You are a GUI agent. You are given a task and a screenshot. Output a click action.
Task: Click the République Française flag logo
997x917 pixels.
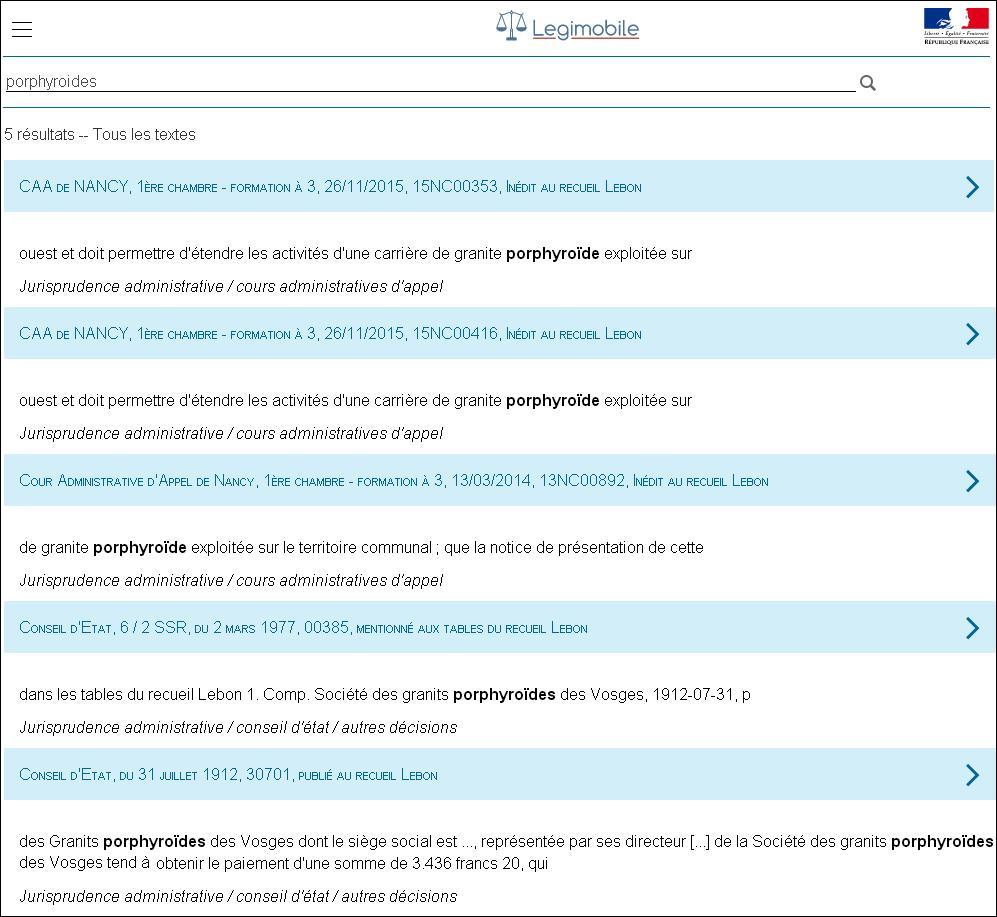coord(955,27)
